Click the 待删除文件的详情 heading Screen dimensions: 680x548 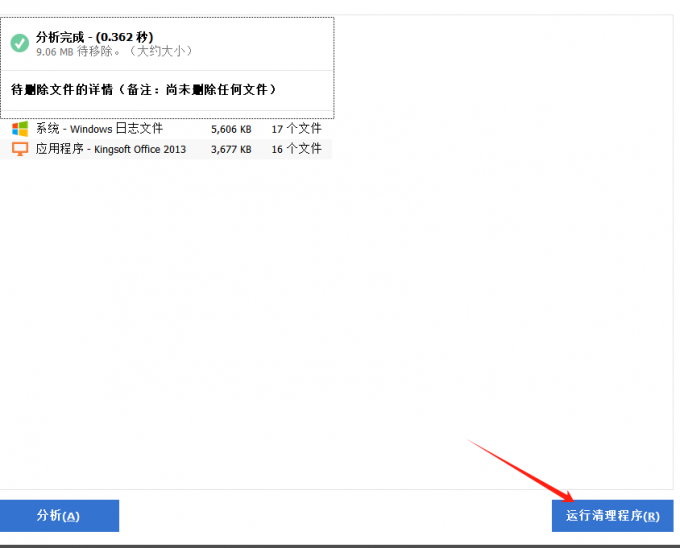pos(144,90)
